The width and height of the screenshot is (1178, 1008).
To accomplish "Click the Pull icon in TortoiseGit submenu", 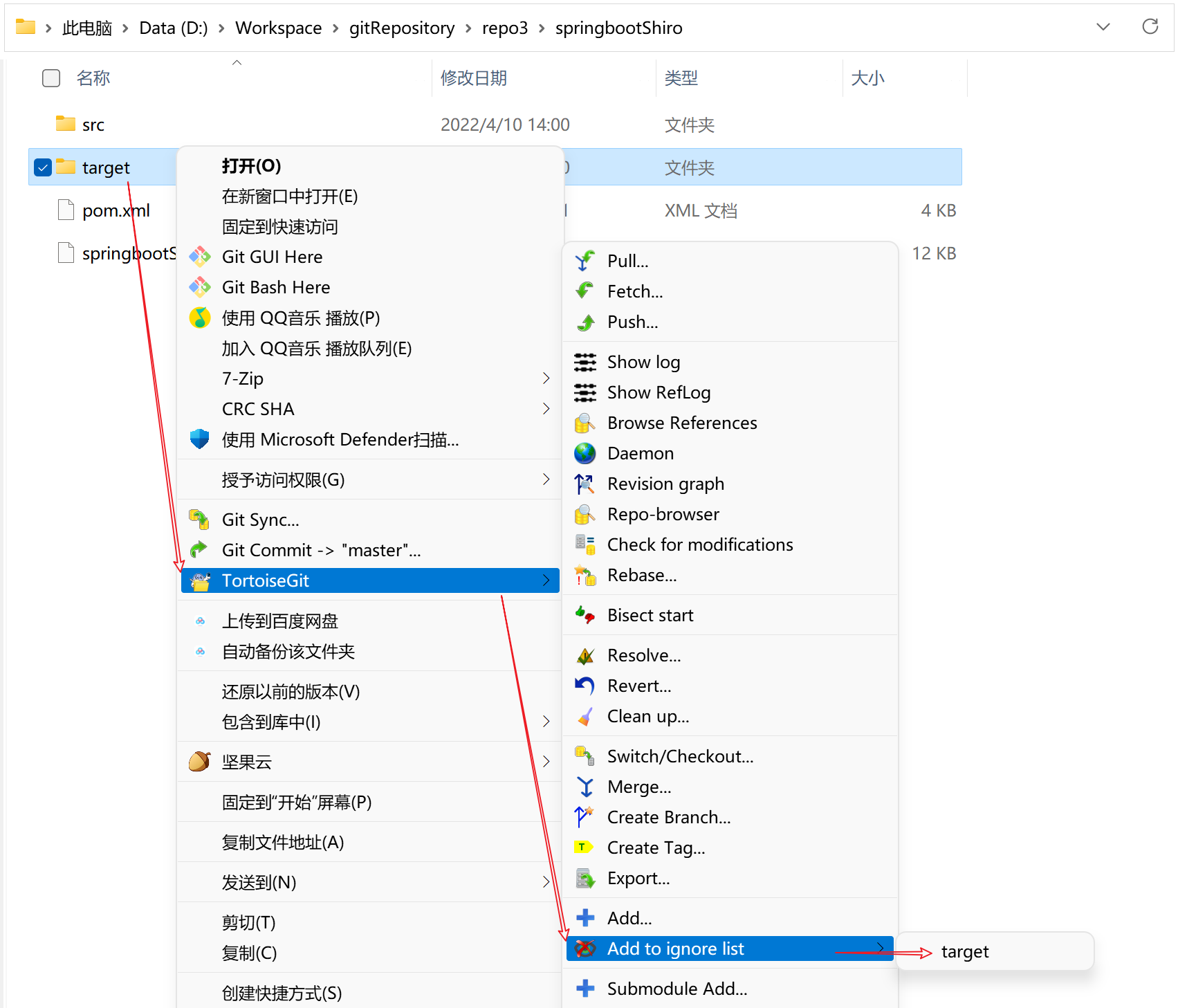I will (x=585, y=261).
